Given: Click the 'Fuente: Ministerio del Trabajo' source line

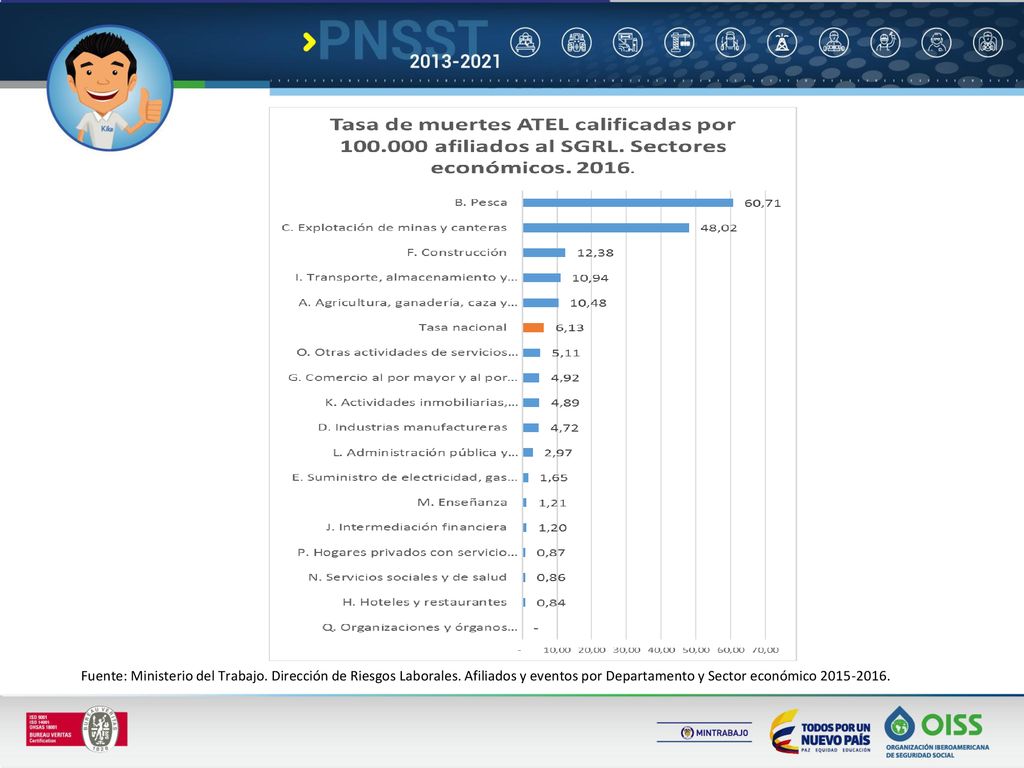Looking at the screenshot, I should pyautogui.click(x=485, y=676).
